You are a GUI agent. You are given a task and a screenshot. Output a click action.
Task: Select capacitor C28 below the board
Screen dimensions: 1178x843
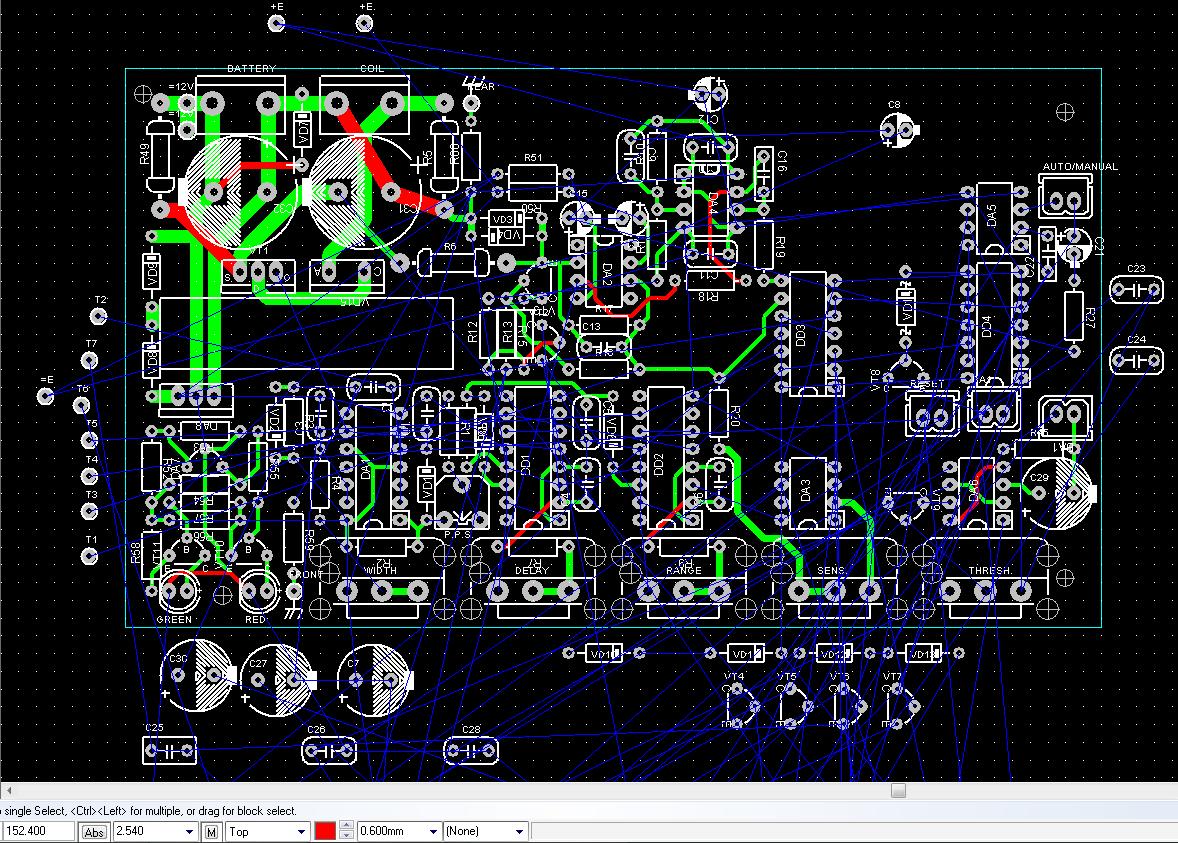pyautogui.click(x=471, y=751)
